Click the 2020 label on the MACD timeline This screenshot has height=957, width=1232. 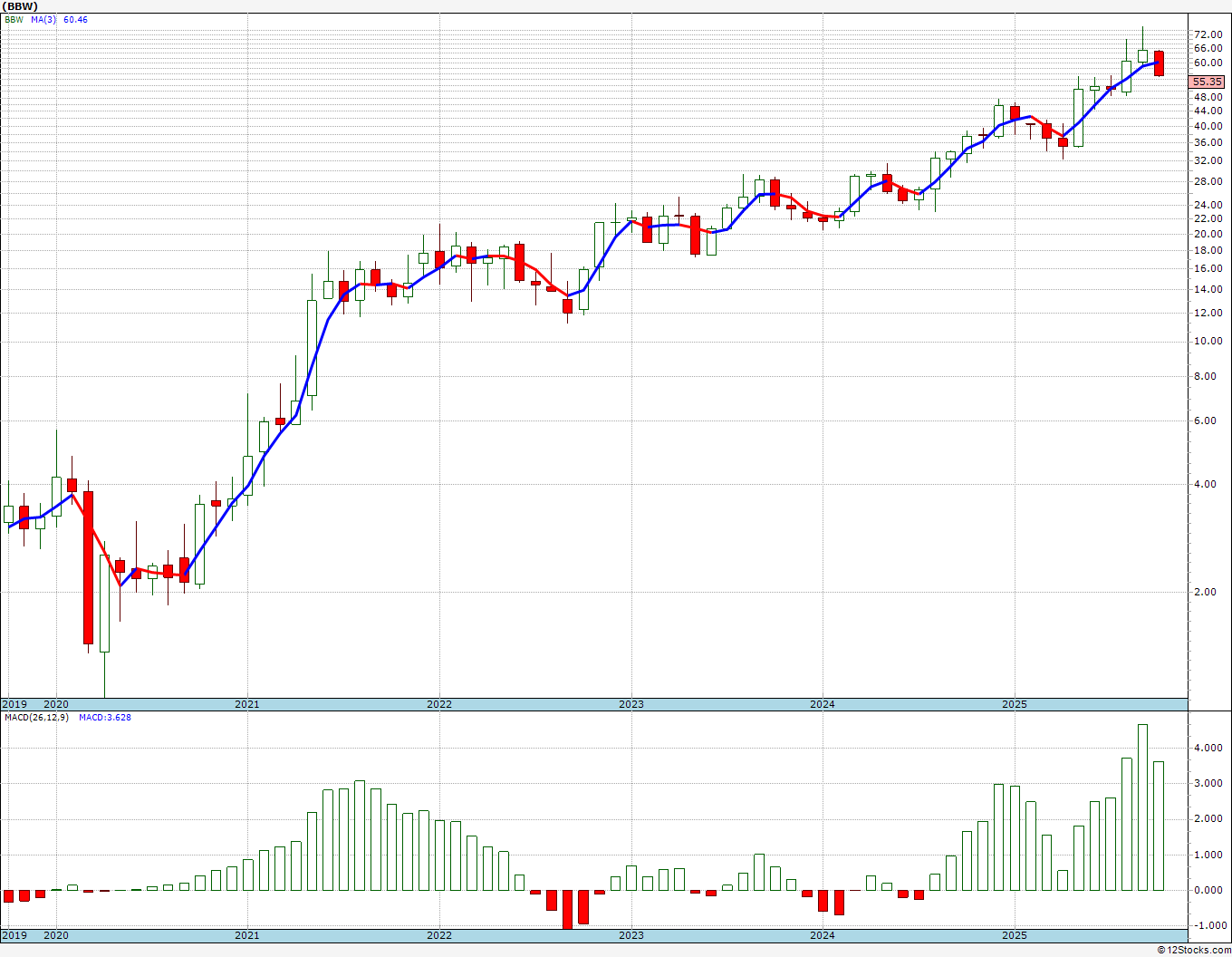(56, 935)
